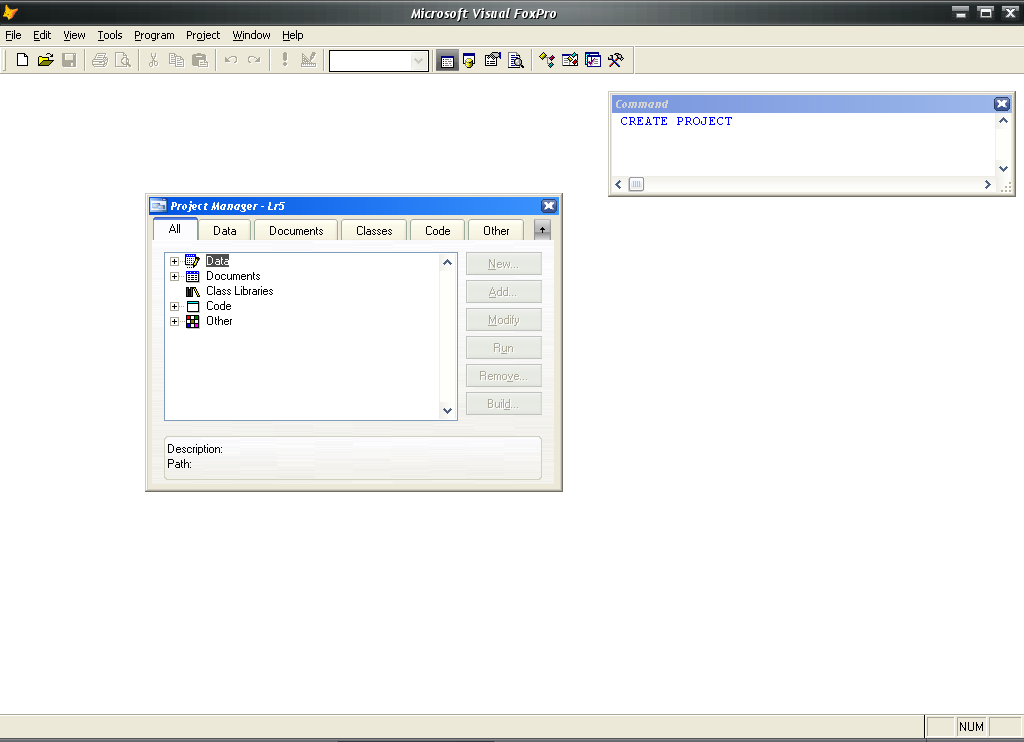The image size is (1024, 742).
Task: Switch to the Documents tab
Action: click(296, 231)
